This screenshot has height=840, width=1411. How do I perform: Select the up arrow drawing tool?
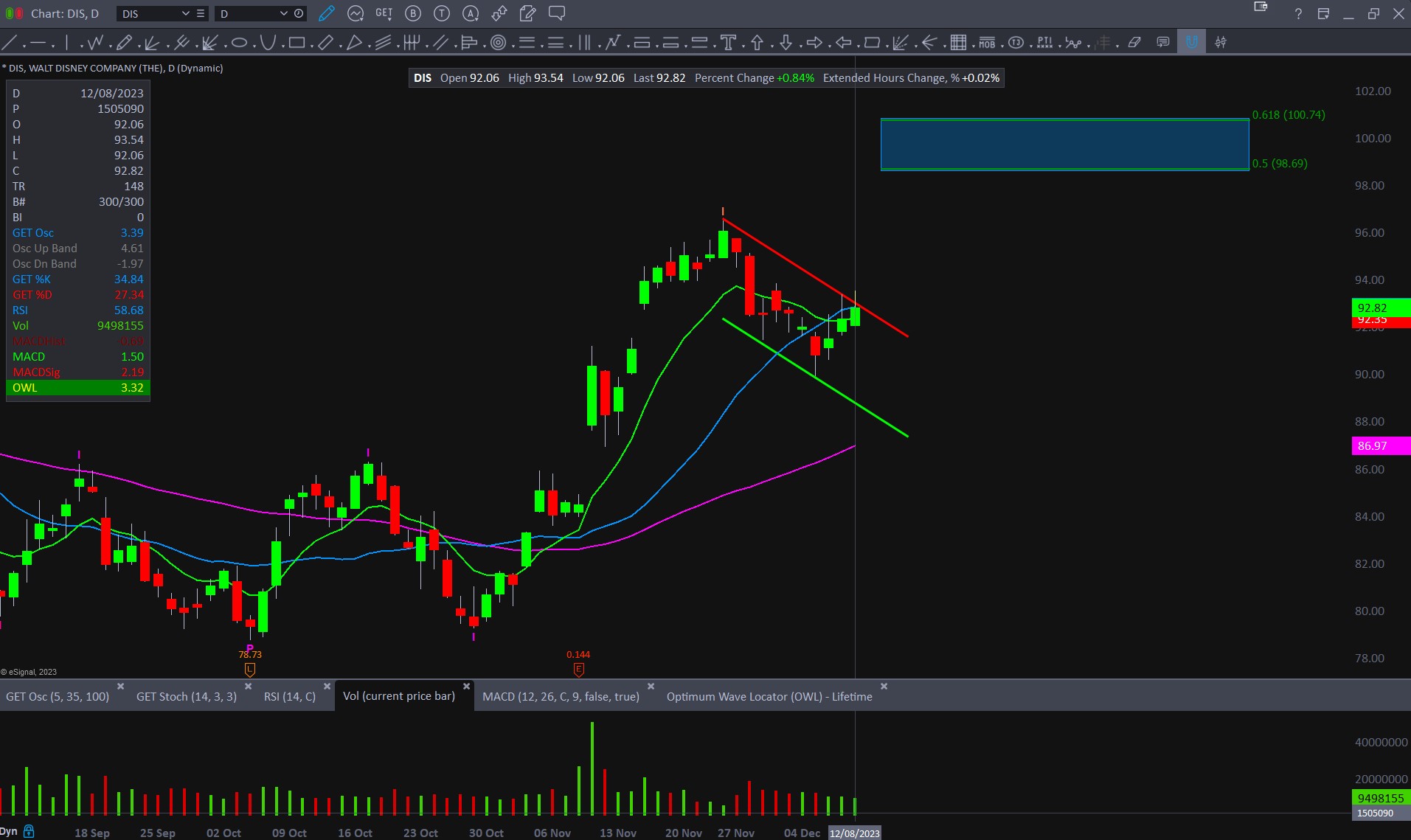pos(757,43)
